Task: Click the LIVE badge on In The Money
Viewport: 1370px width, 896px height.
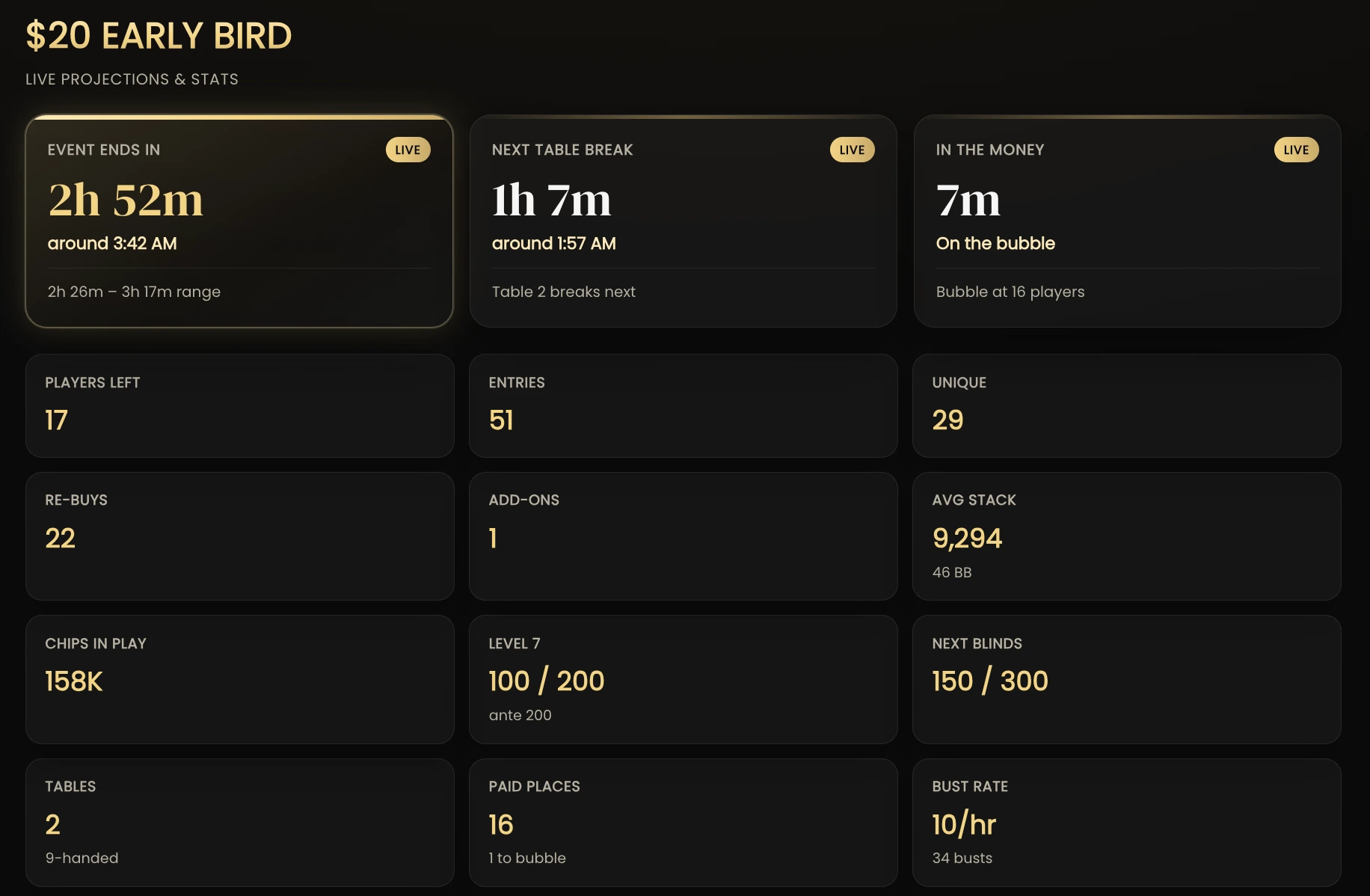Action: pos(1296,150)
